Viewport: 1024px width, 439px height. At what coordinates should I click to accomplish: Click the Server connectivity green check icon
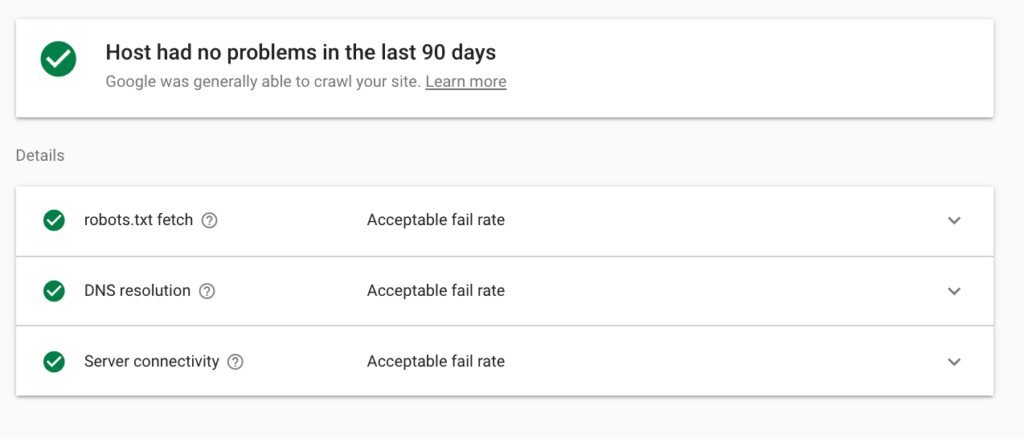pyautogui.click(x=54, y=362)
